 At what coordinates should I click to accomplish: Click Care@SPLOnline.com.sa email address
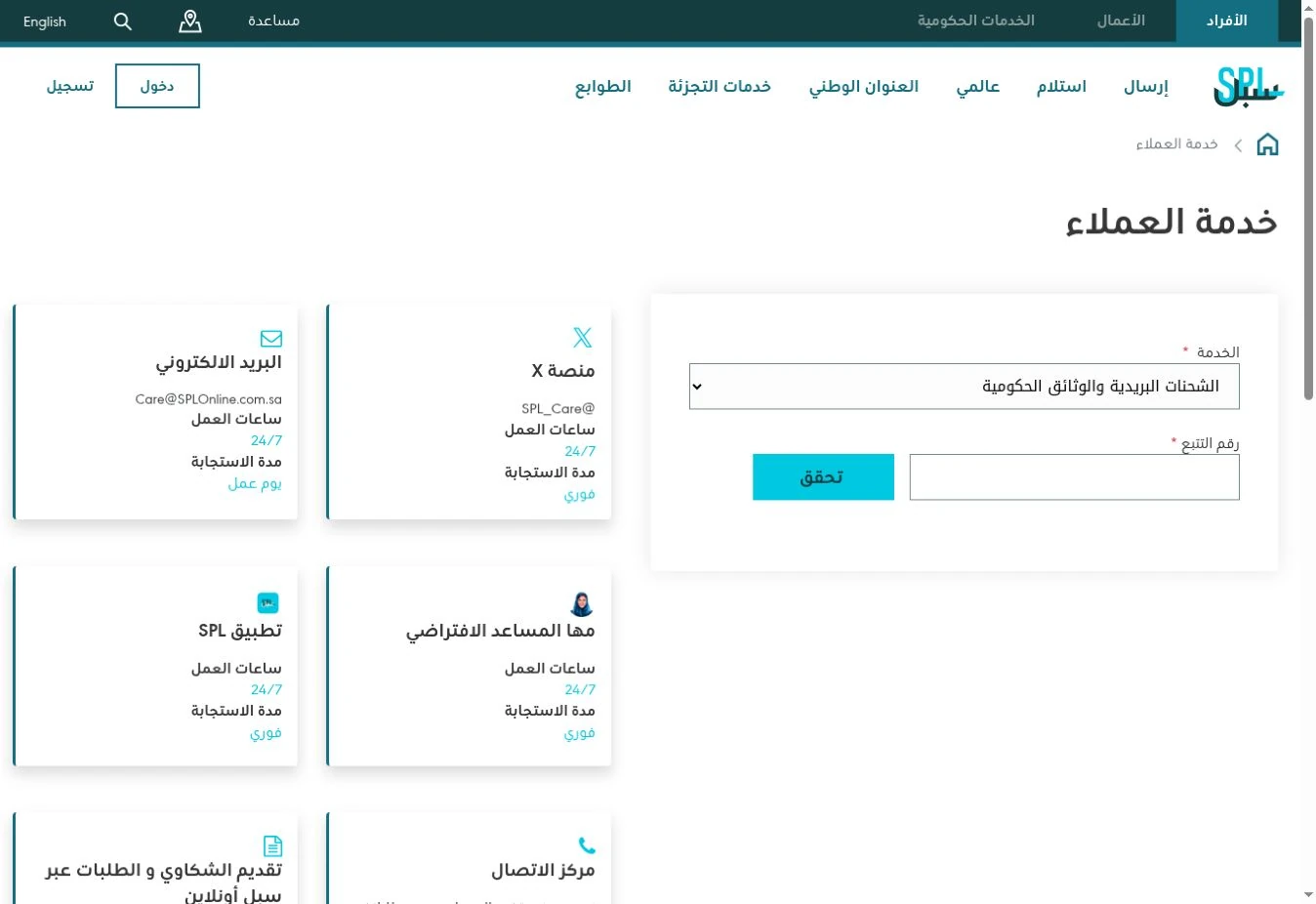pyautogui.click(x=209, y=399)
